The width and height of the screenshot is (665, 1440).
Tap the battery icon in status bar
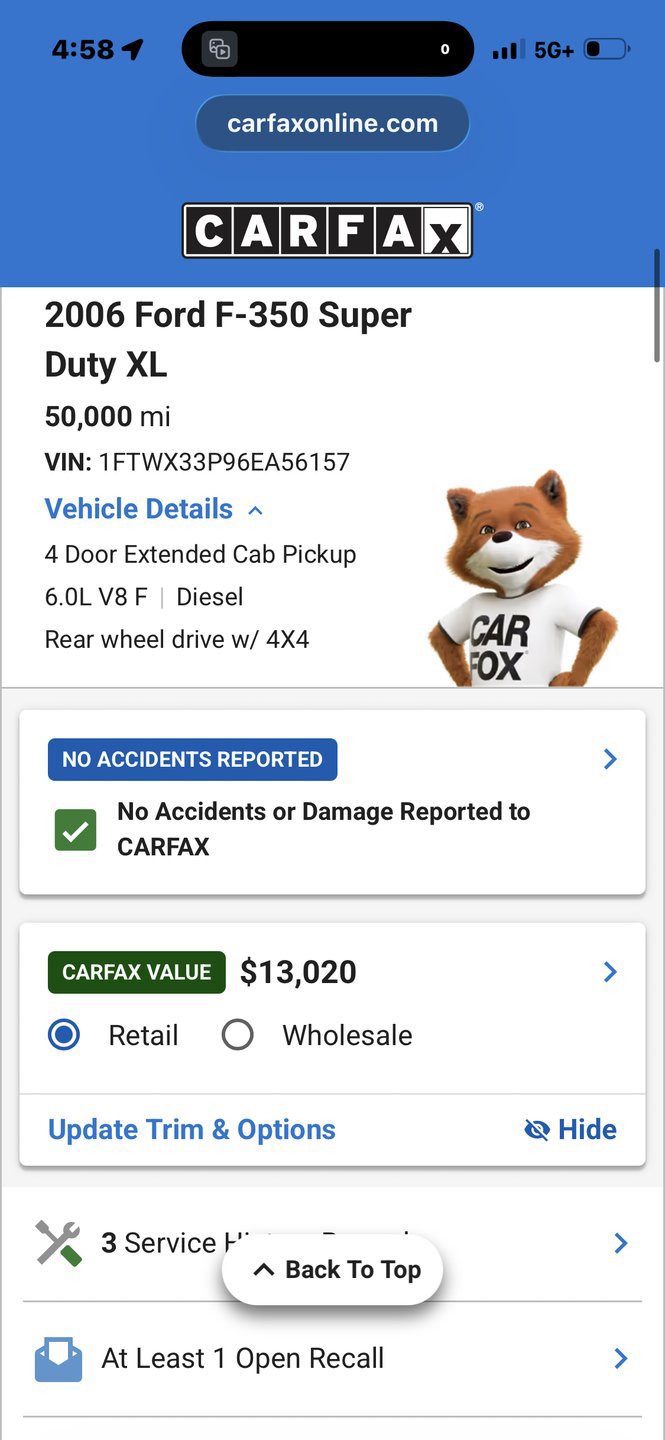click(x=606, y=49)
